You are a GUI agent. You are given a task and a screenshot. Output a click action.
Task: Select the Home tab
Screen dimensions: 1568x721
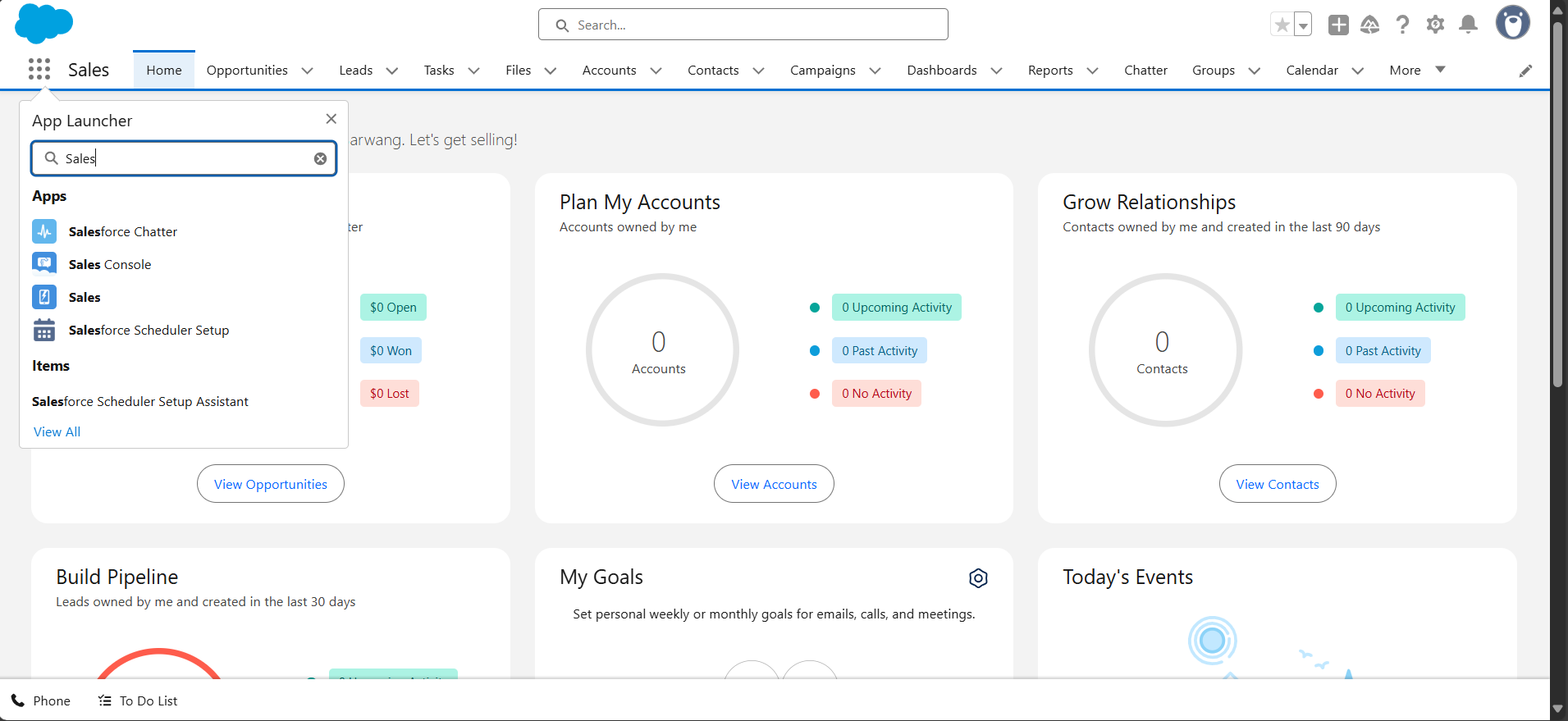coord(164,70)
